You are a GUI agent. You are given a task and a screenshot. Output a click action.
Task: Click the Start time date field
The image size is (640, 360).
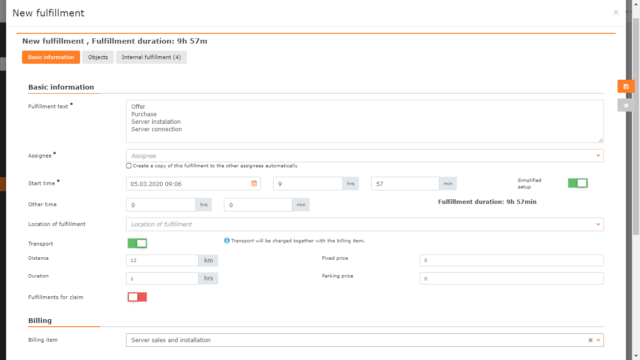pyautogui.click(x=193, y=184)
